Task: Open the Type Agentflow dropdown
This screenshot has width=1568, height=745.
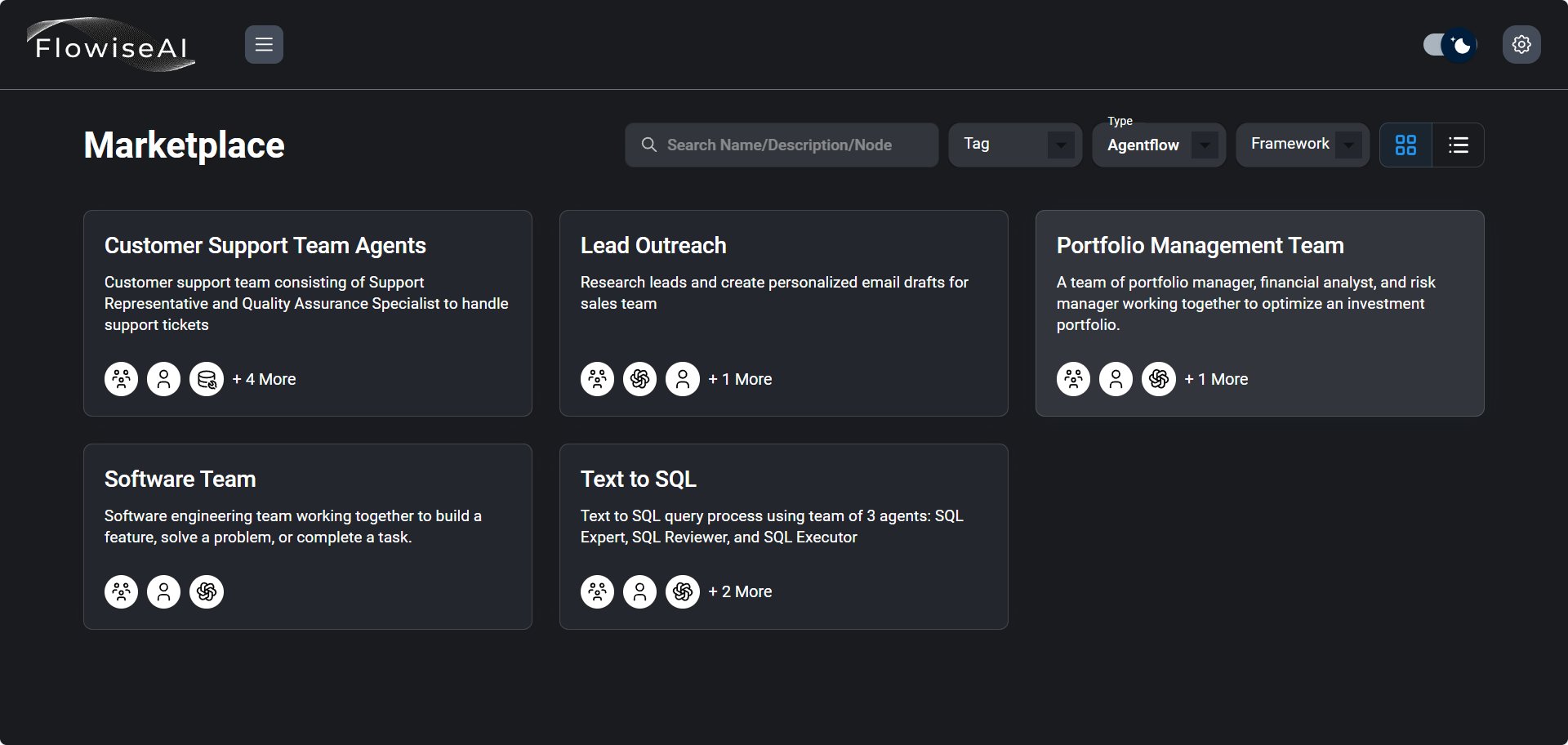Action: pyautogui.click(x=1159, y=145)
